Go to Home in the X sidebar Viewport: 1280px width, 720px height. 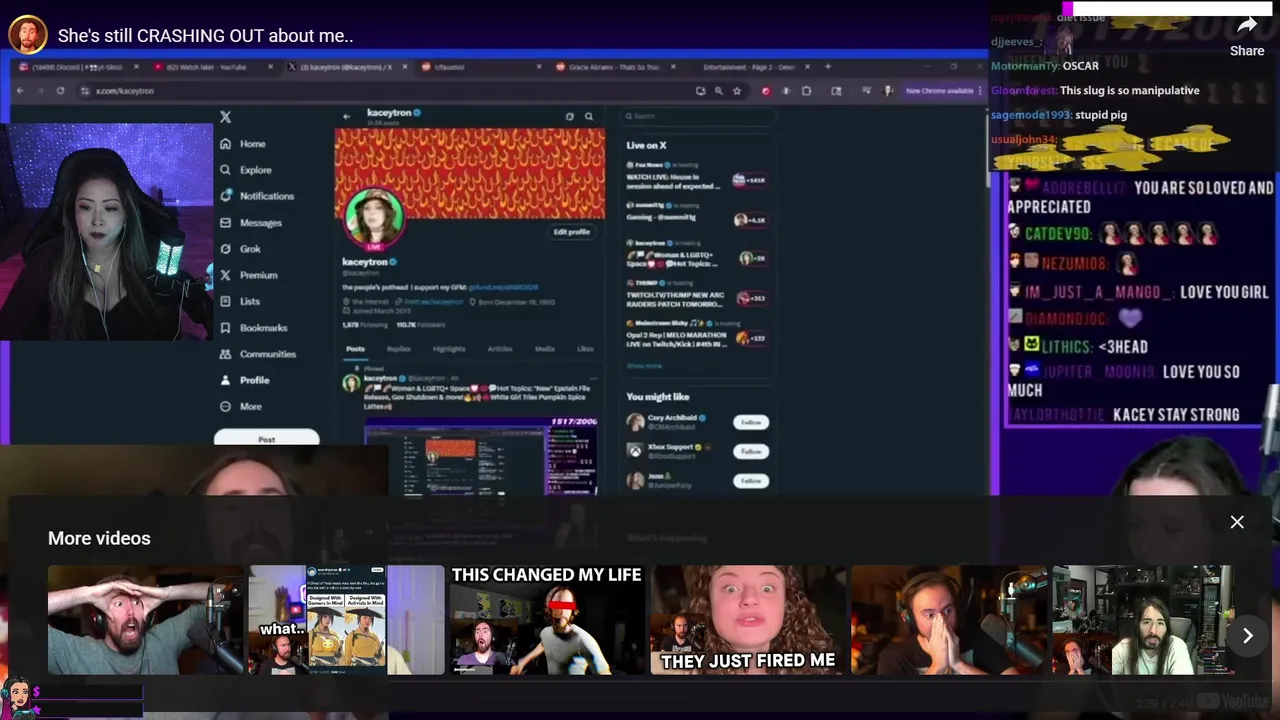242,144
